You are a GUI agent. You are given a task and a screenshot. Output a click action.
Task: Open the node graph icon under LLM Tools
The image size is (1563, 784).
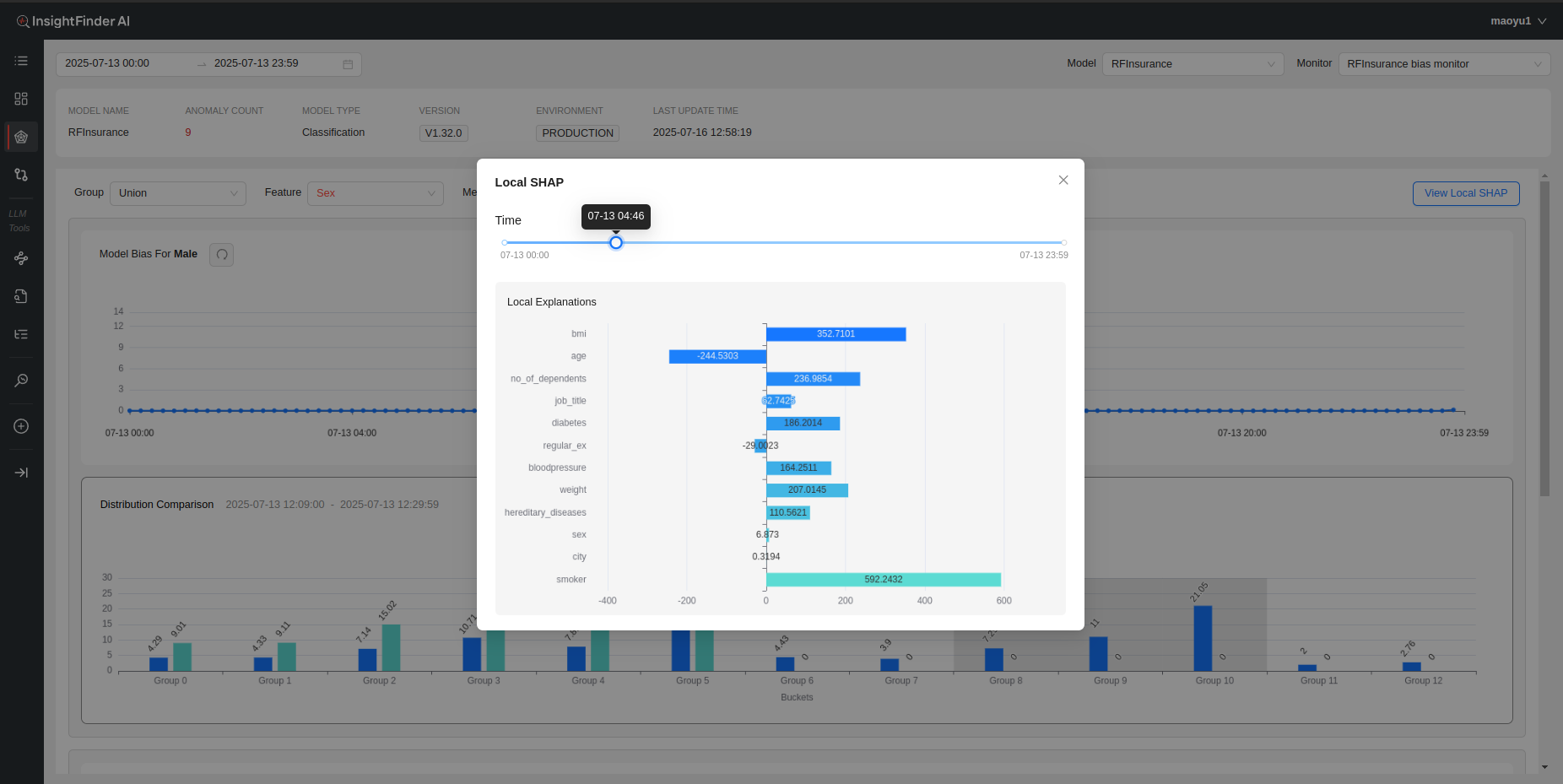pos(21,258)
